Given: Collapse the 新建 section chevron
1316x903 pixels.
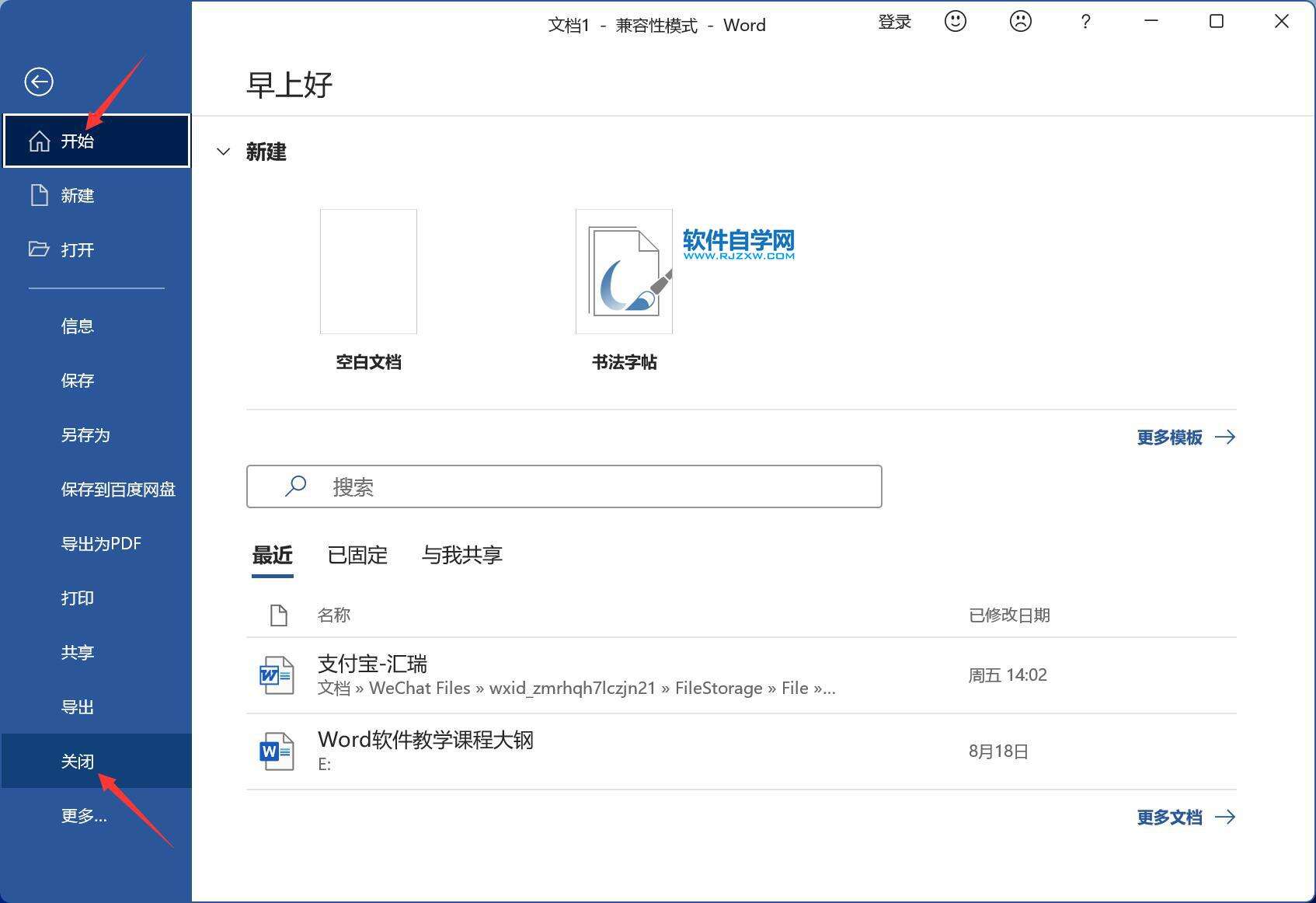Looking at the screenshot, I should 223,152.
